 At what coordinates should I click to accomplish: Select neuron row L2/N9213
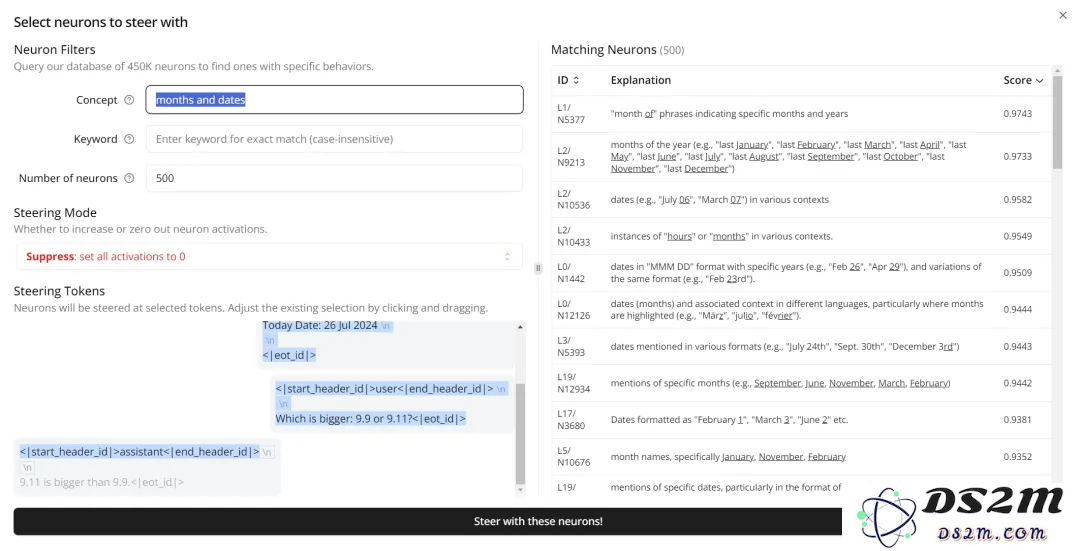(801, 156)
